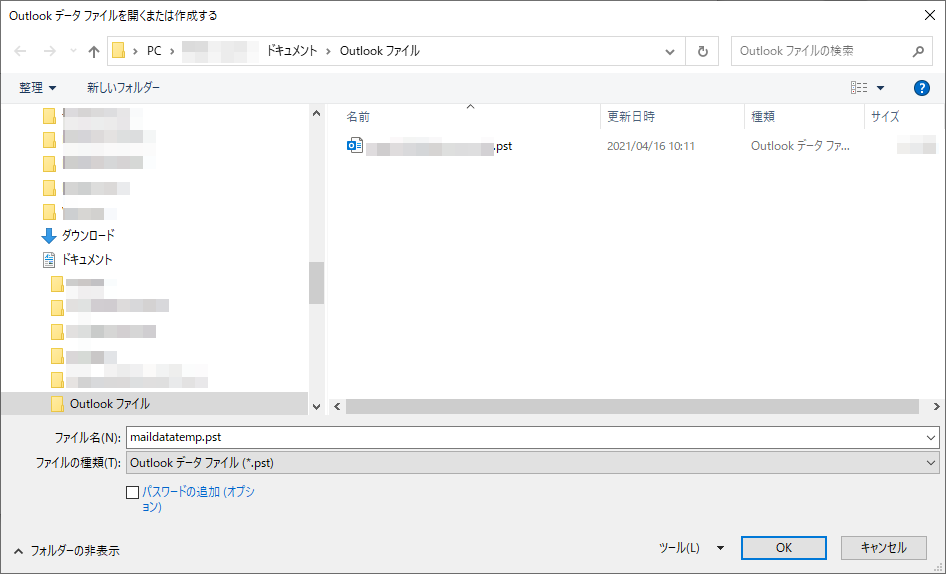This screenshot has width=946, height=574.
Task: Open the ツール(L) menu
Action: pos(679,548)
